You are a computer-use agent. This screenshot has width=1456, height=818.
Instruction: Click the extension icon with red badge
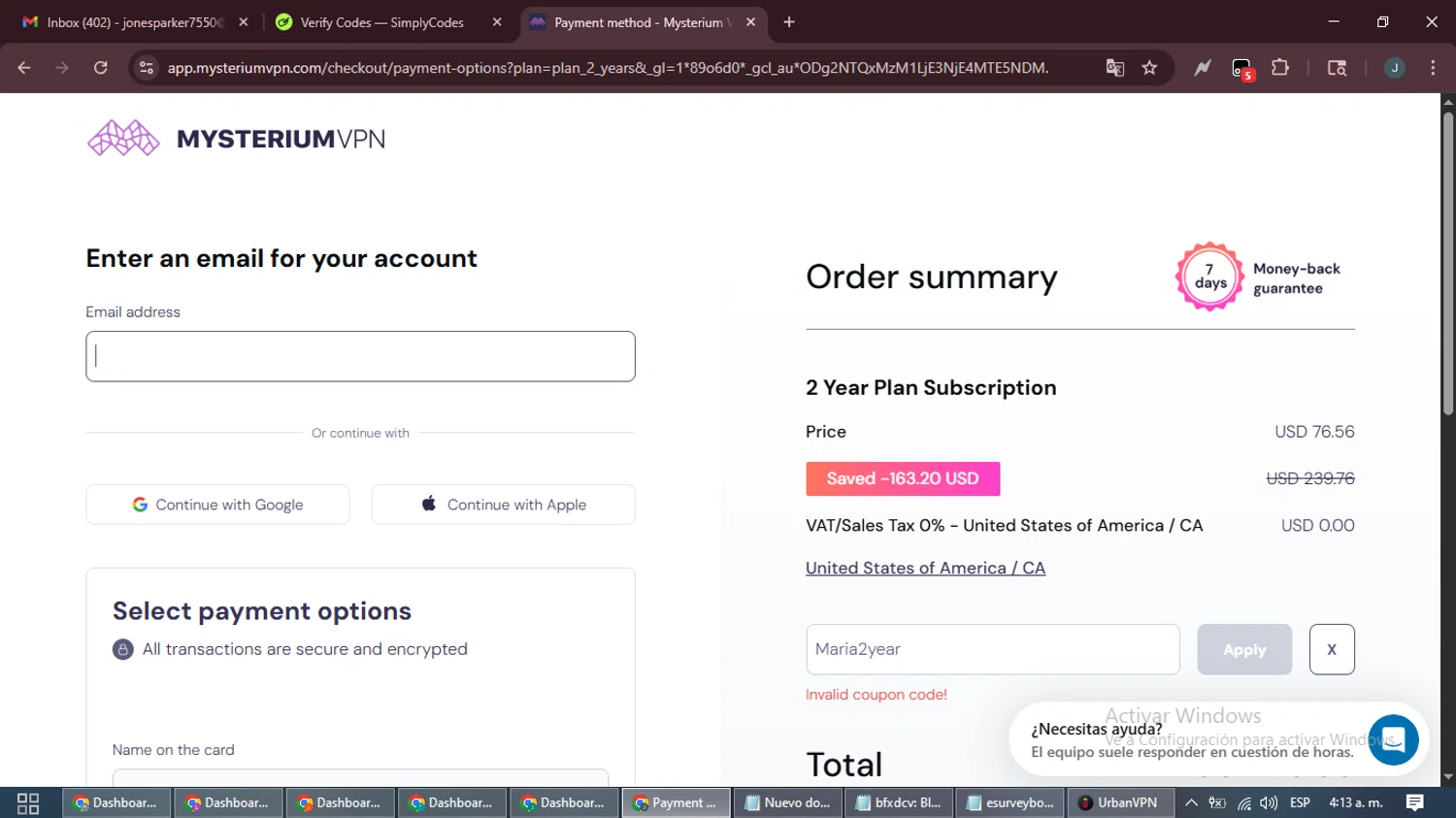pyautogui.click(x=1241, y=69)
